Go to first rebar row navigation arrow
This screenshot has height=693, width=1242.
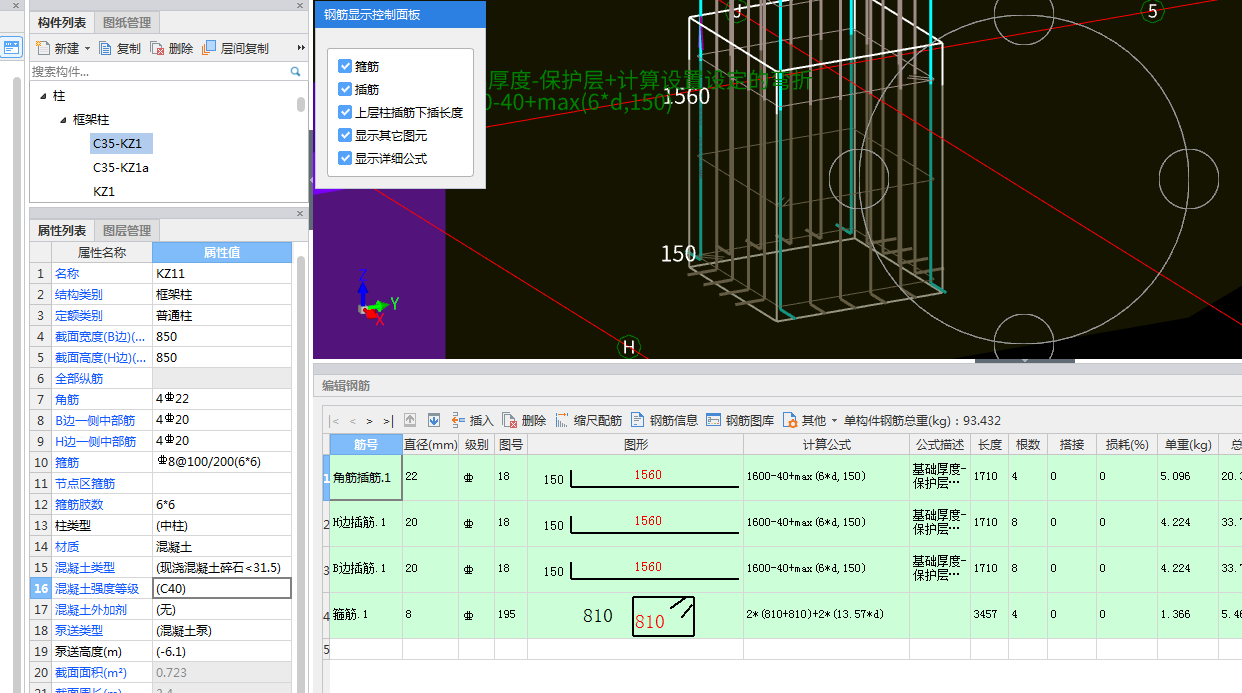click(x=335, y=421)
